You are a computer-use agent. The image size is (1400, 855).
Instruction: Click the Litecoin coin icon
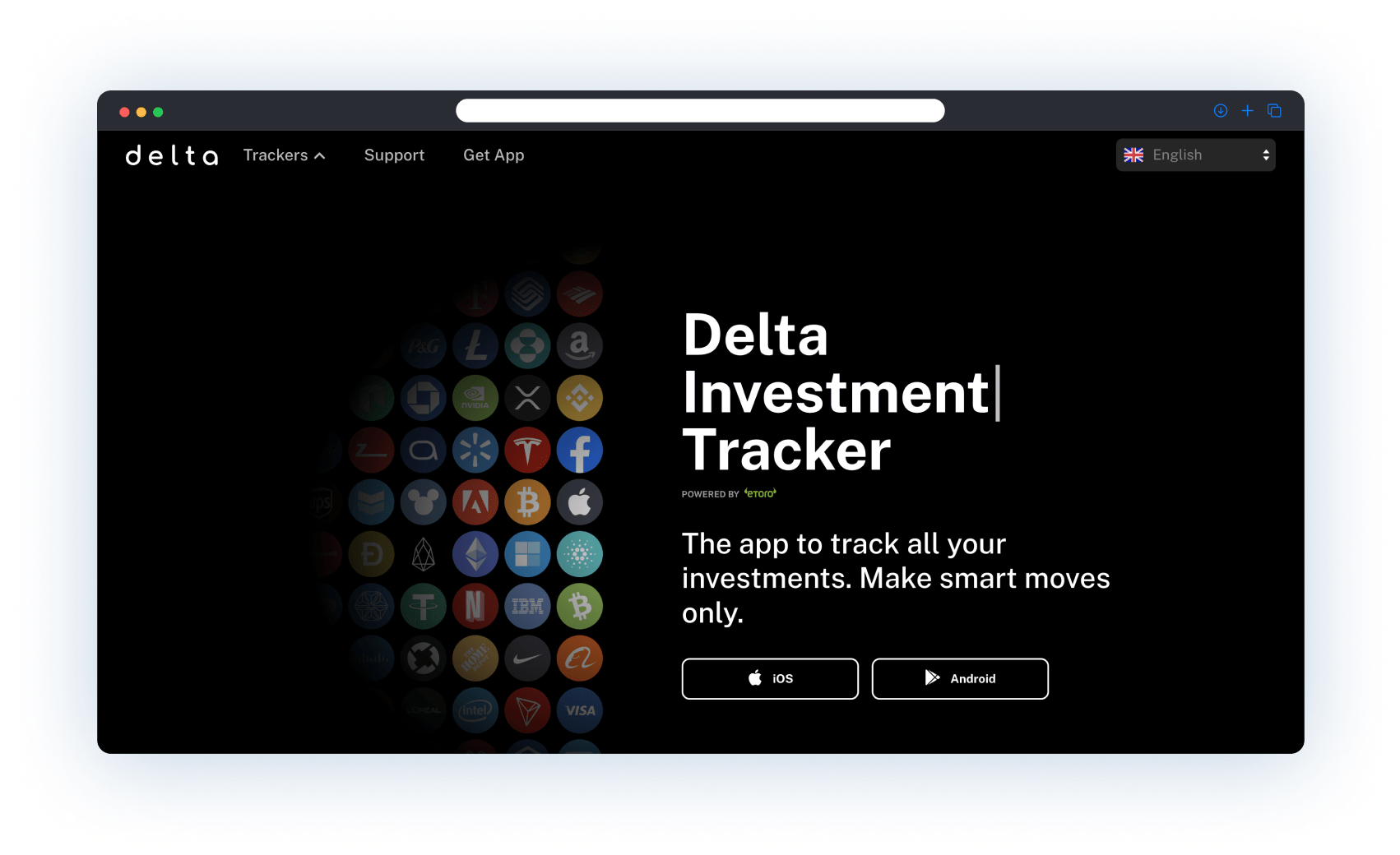475,346
